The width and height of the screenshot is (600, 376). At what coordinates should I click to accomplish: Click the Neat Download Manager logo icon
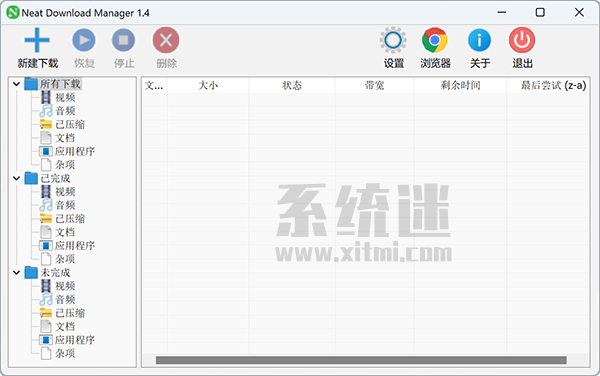13,12
